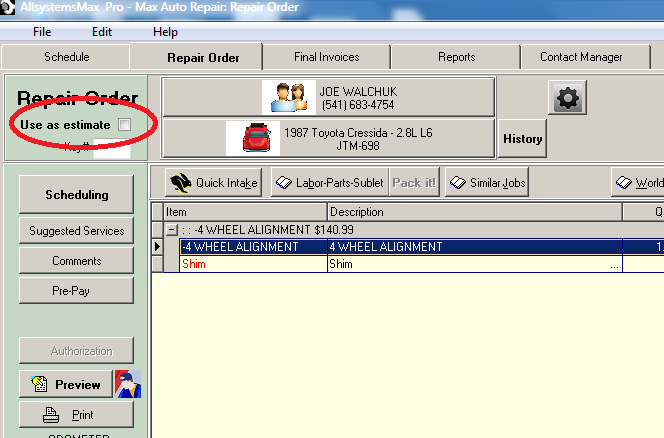Open the File menu
The width and height of the screenshot is (664, 438).
[42, 32]
